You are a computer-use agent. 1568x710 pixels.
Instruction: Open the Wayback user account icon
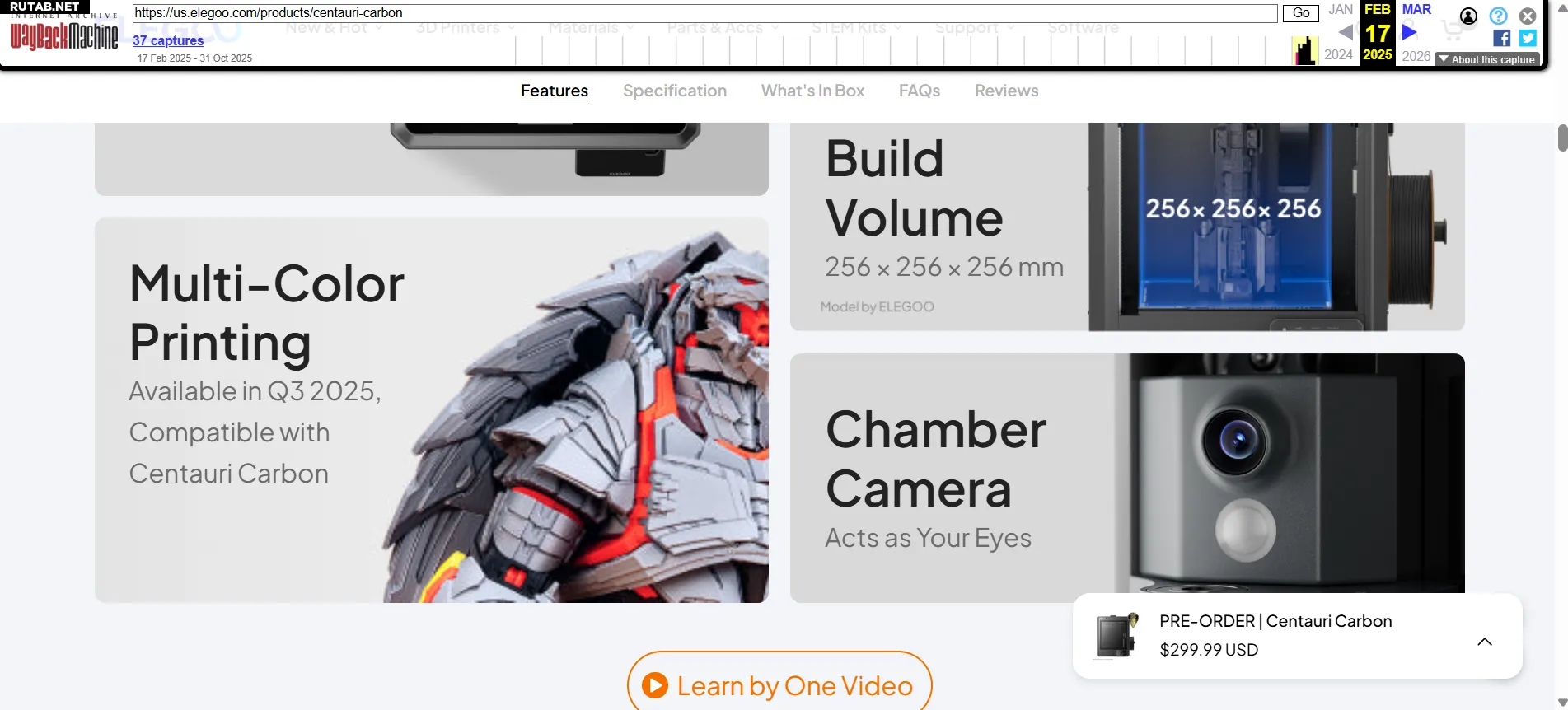pos(1468,16)
